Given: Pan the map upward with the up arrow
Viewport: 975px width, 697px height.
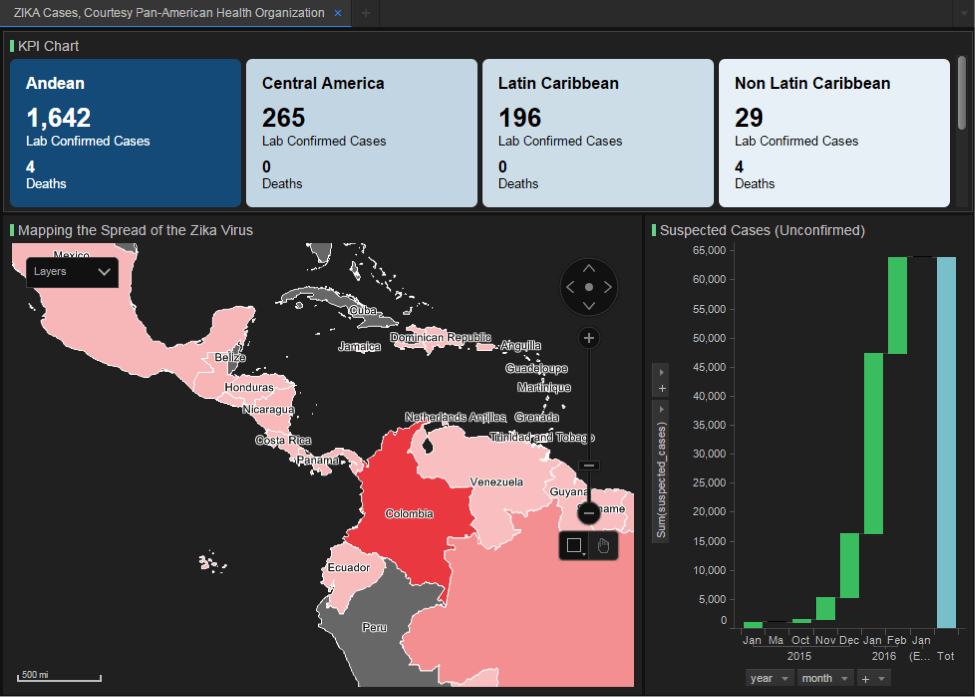Looking at the screenshot, I should pyautogui.click(x=589, y=268).
